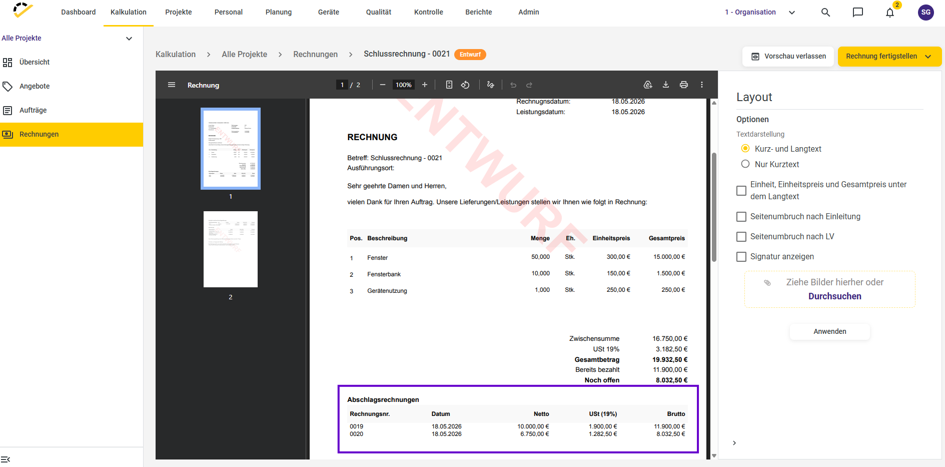Click the paperclip upload icon
Screen dimensions: 945x467
coord(767,283)
